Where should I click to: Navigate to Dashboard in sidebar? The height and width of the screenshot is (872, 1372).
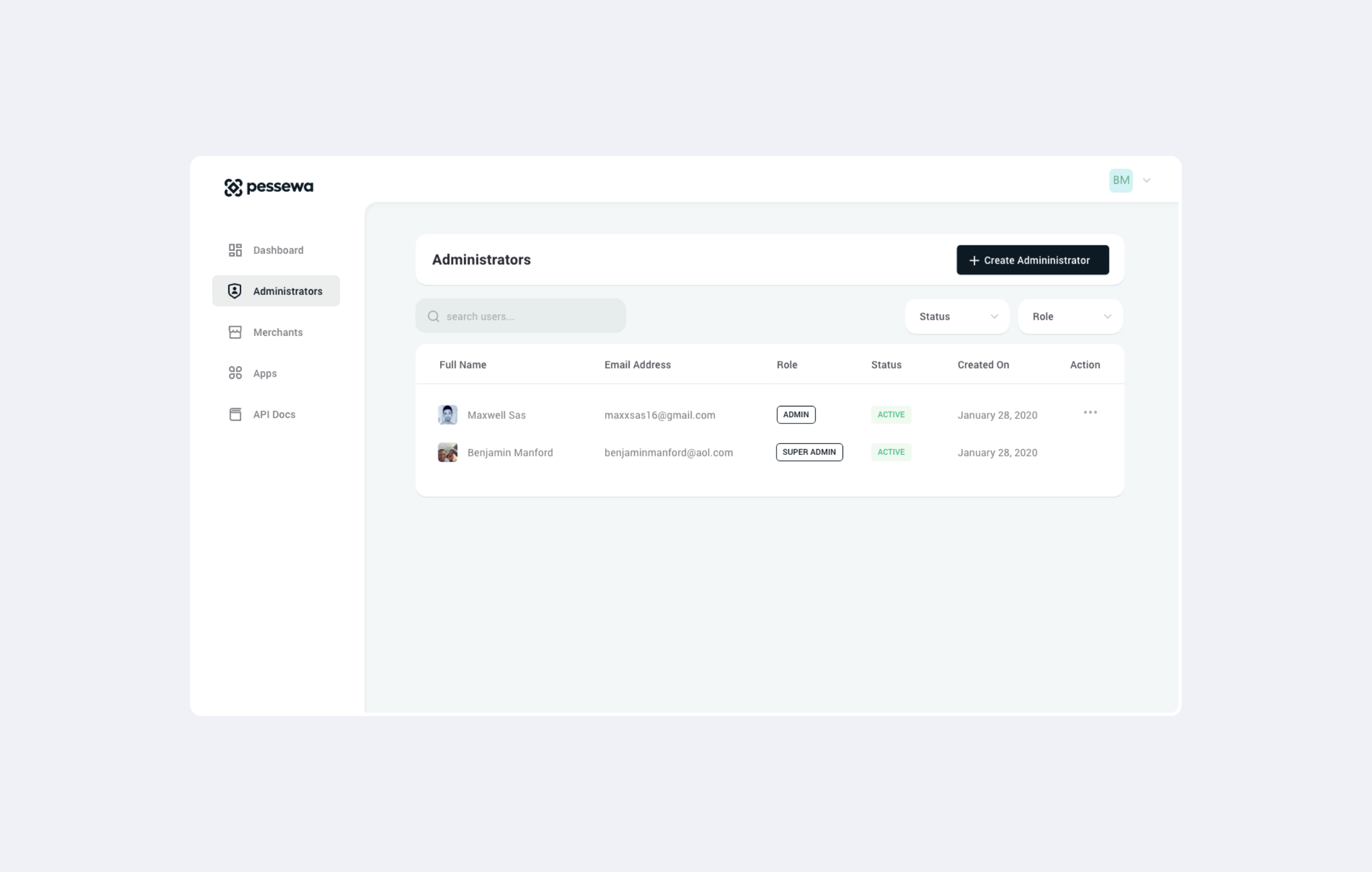tap(278, 250)
